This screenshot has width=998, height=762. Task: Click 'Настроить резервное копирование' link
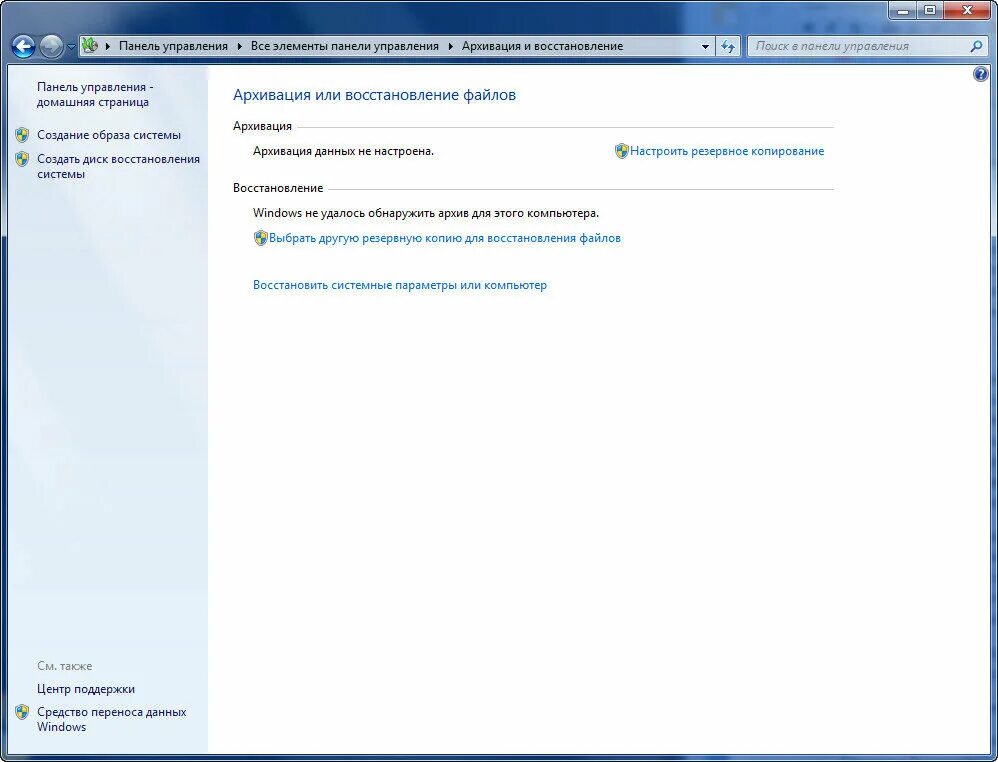pyautogui.click(x=727, y=151)
